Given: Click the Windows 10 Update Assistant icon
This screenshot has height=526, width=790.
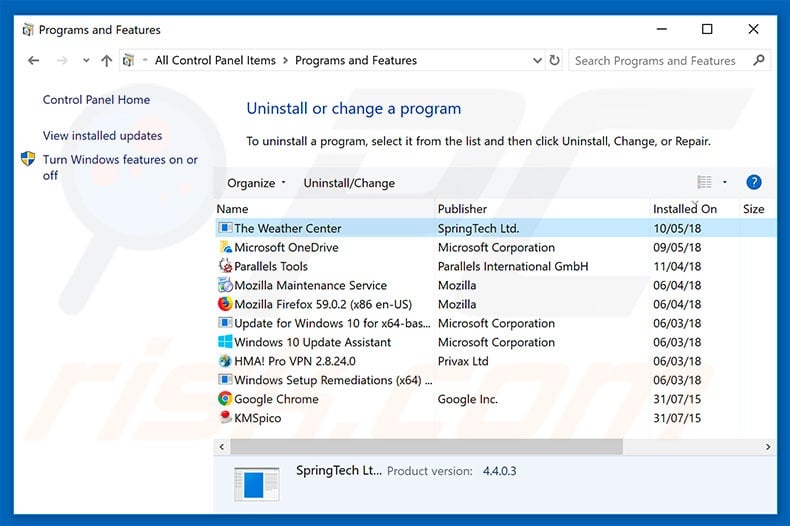Looking at the screenshot, I should pos(225,342).
